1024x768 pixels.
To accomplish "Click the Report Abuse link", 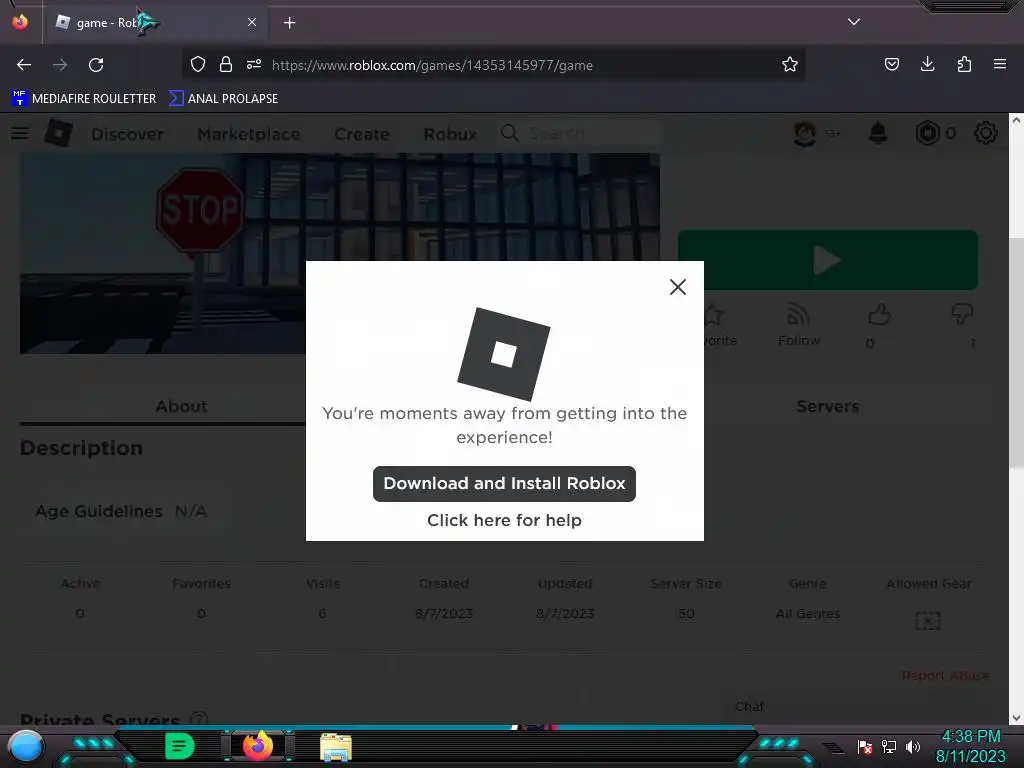I will pos(945,675).
